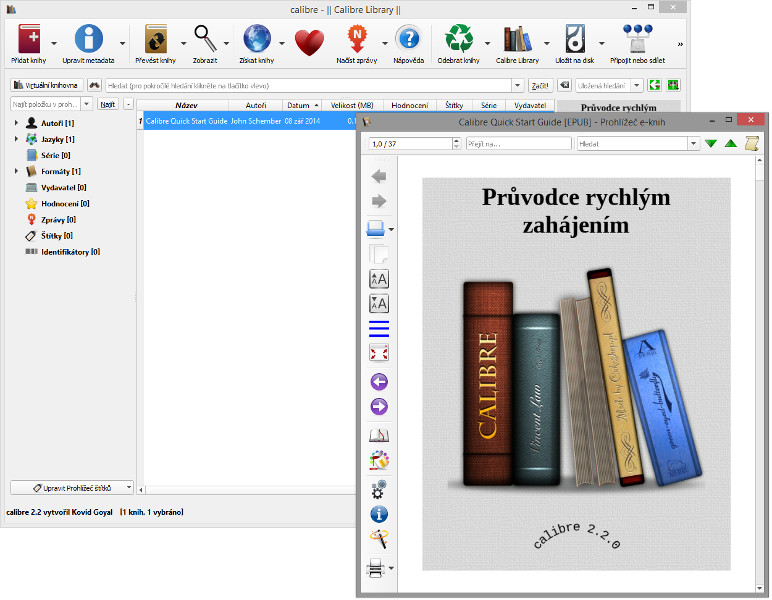
Task: Click the Načíst zprávy news icon
Action: (x=357, y=39)
